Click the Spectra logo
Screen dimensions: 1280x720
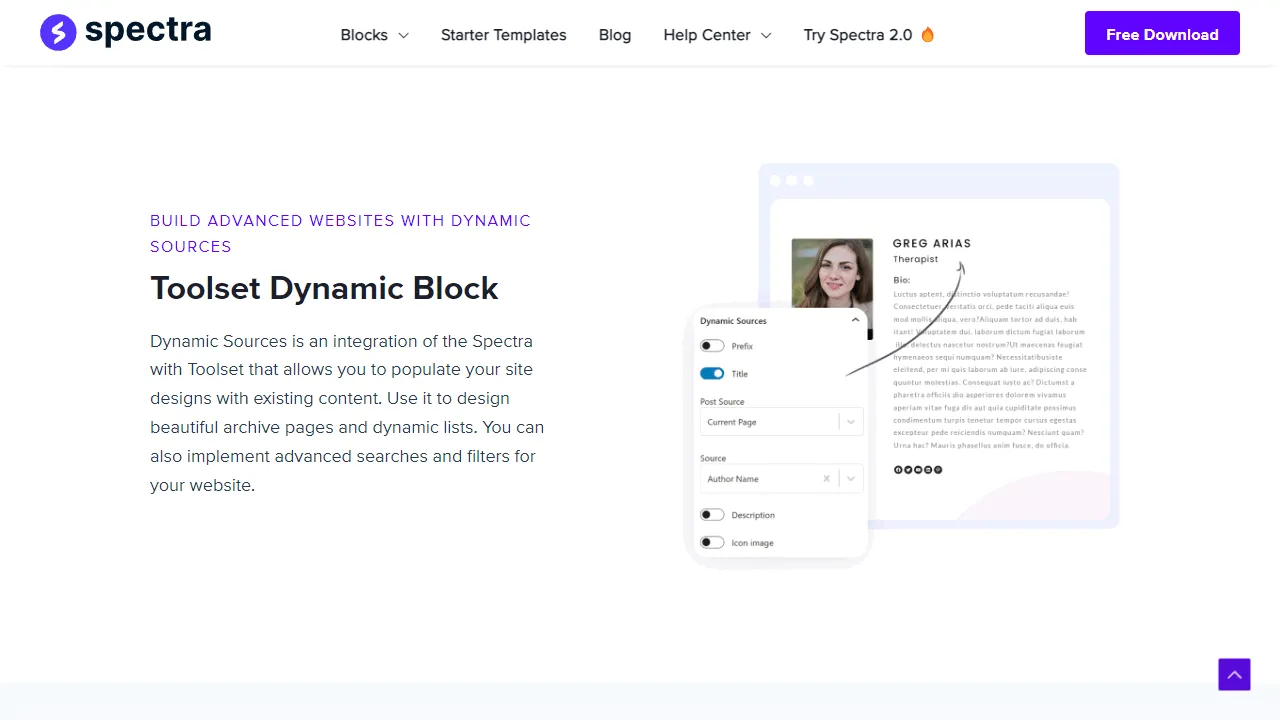(126, 32)
